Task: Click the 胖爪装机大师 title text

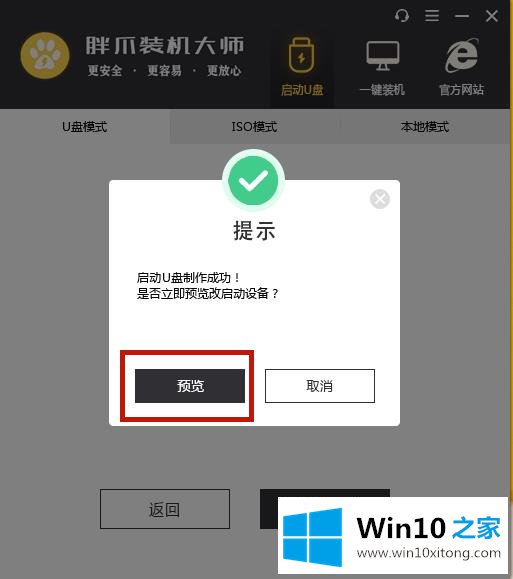Action: [165, 45]
